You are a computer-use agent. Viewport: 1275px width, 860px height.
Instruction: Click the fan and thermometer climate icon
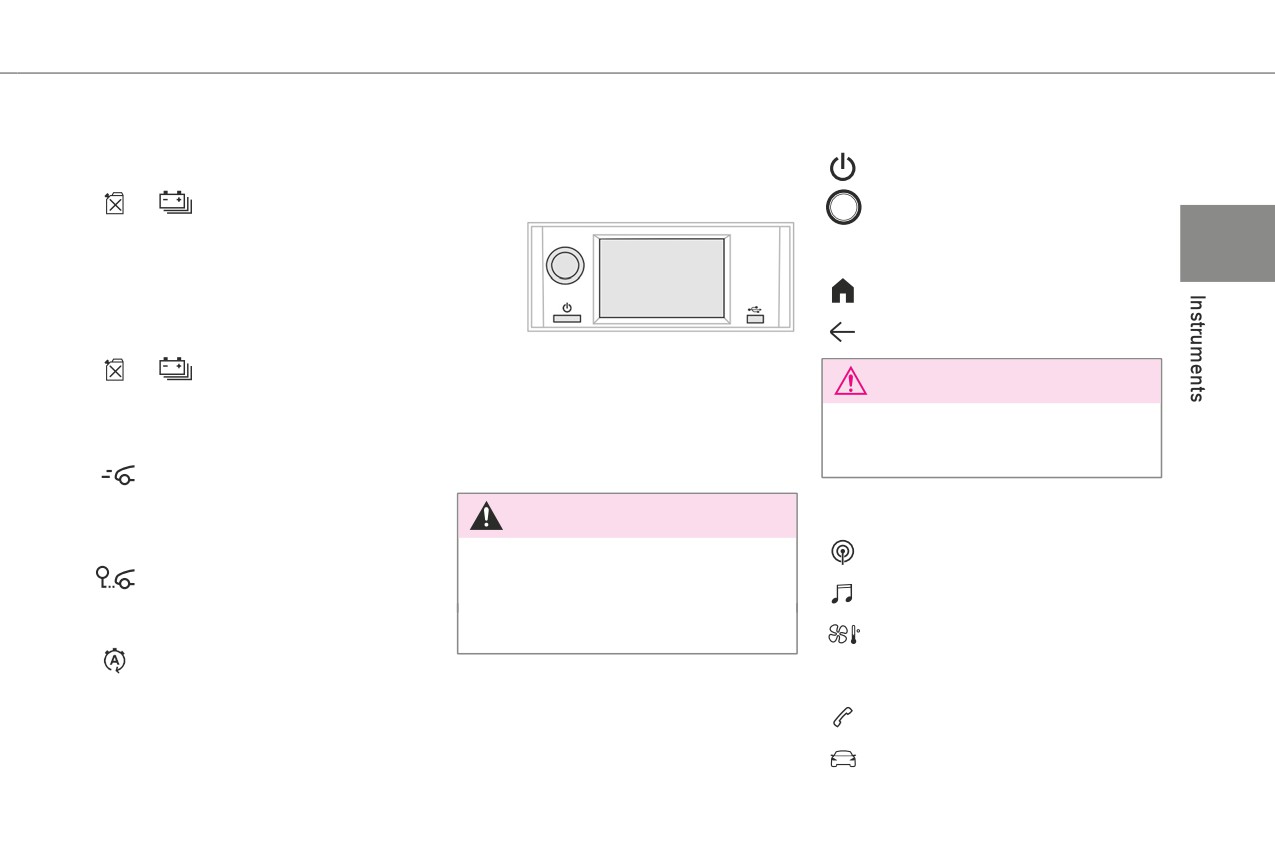click(845, 634)
